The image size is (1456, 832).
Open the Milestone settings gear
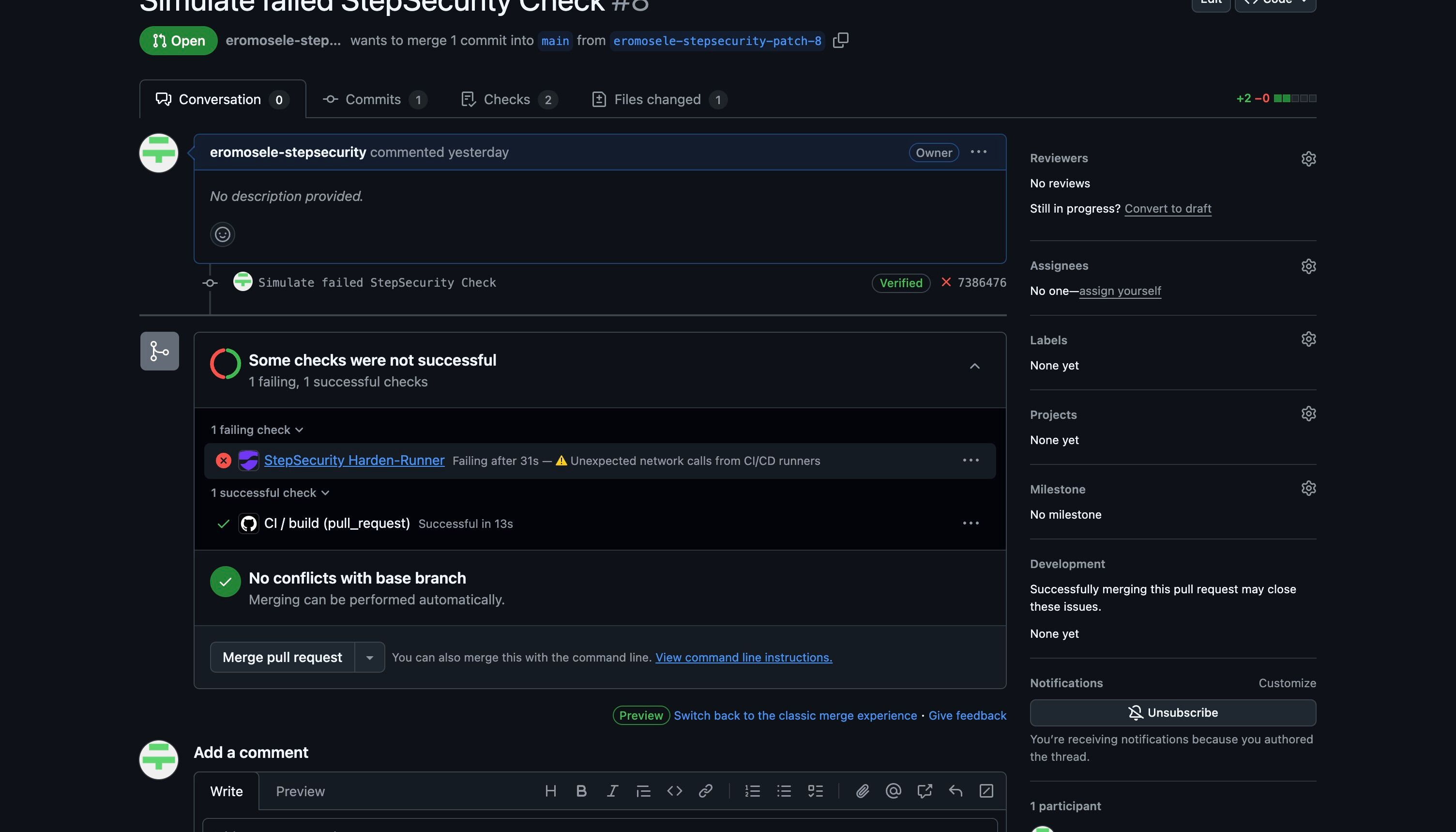coord(1308,489)
